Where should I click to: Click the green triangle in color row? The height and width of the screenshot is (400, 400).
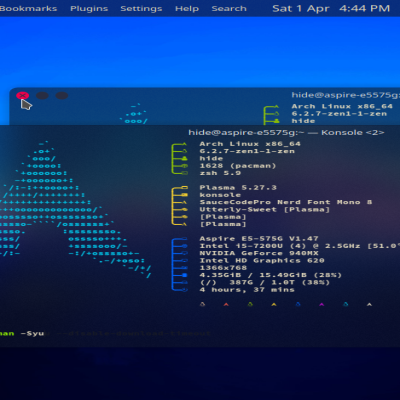click(x=250, y=304)
